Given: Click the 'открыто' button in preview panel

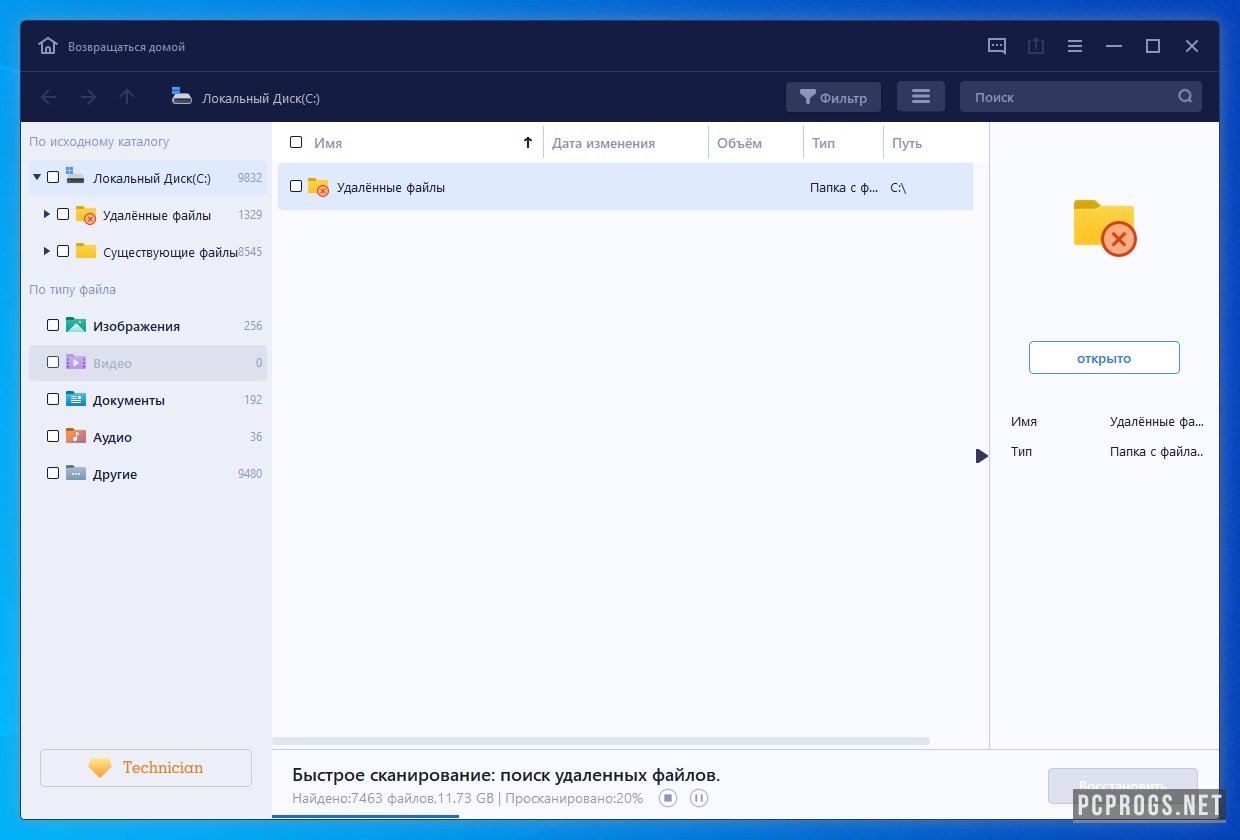Looking at the screenshot, I should (1104, 358).
